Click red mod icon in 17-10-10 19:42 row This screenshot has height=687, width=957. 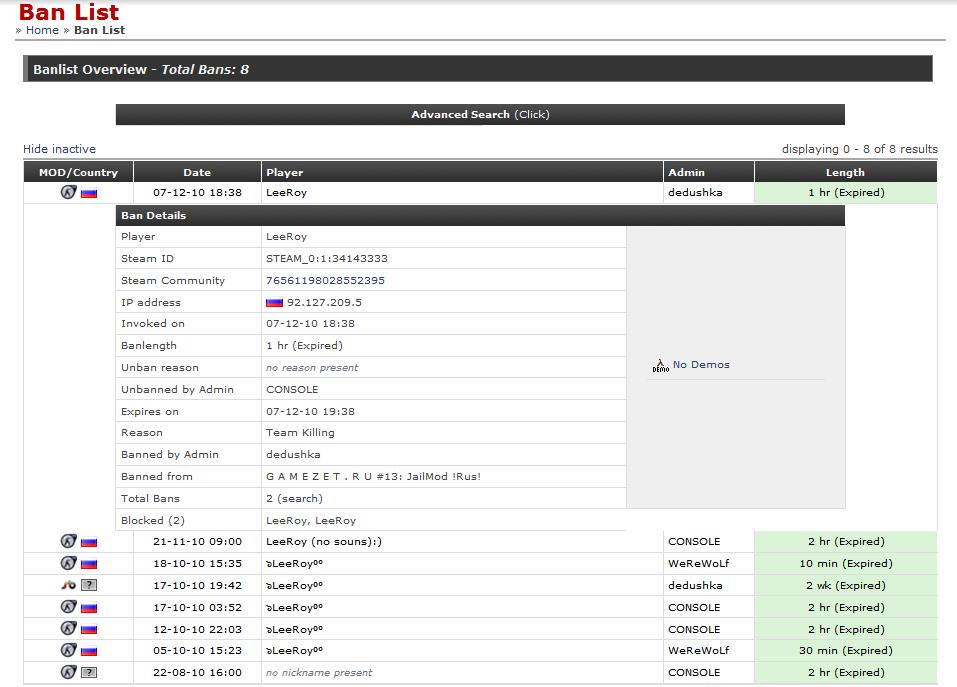tap(68, 585)
